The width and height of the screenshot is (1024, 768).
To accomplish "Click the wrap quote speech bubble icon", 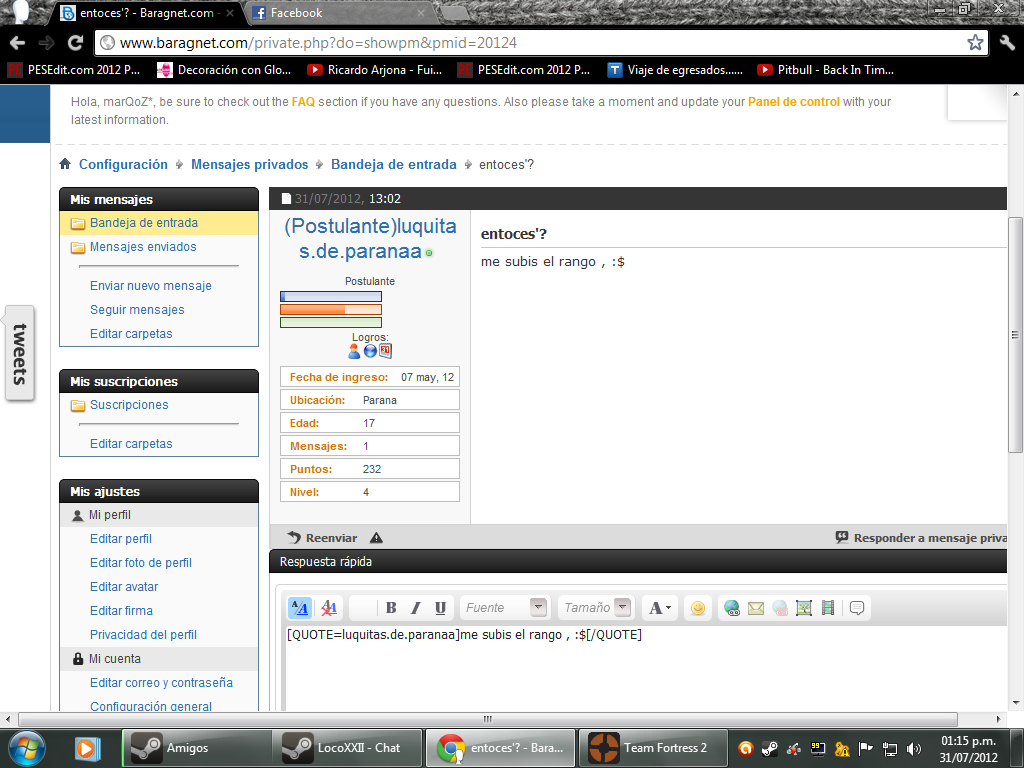I will tap(857, 608).
